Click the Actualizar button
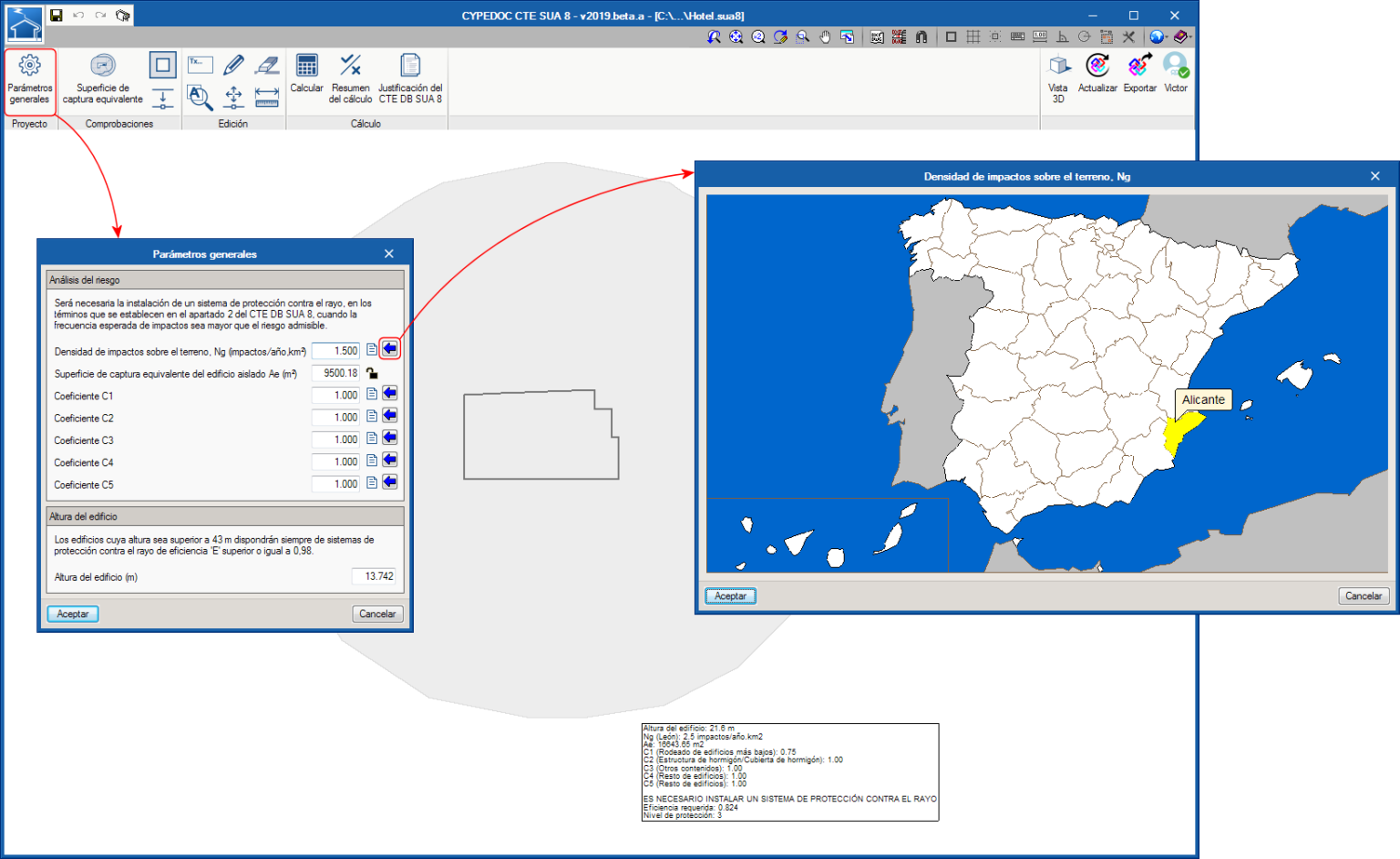The width and height of the screenshot is (1400, 859). pyautogui.click(x=1097, y=74)
